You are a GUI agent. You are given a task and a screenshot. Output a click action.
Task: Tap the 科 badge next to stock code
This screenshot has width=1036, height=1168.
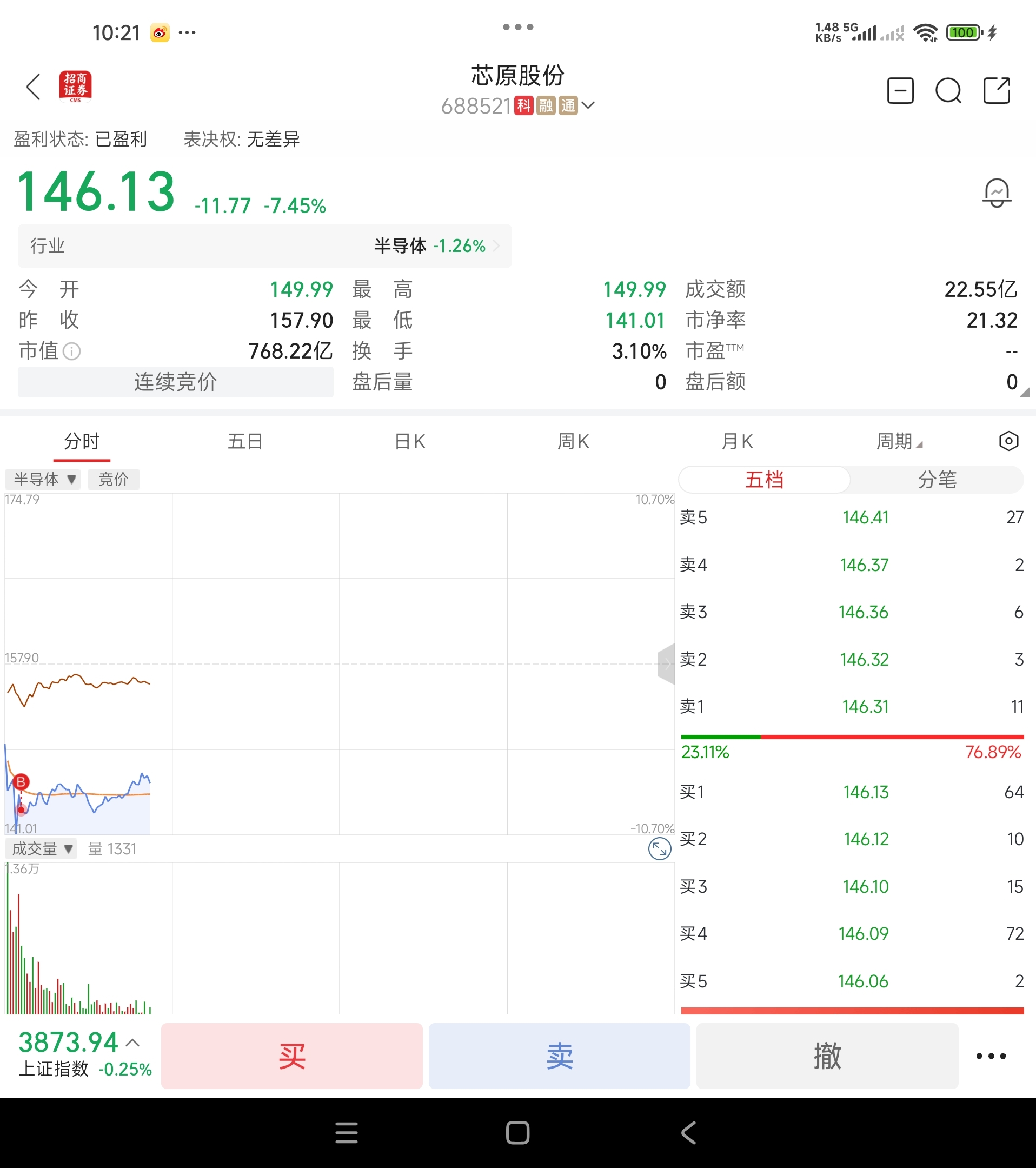(x=523, y=105)
